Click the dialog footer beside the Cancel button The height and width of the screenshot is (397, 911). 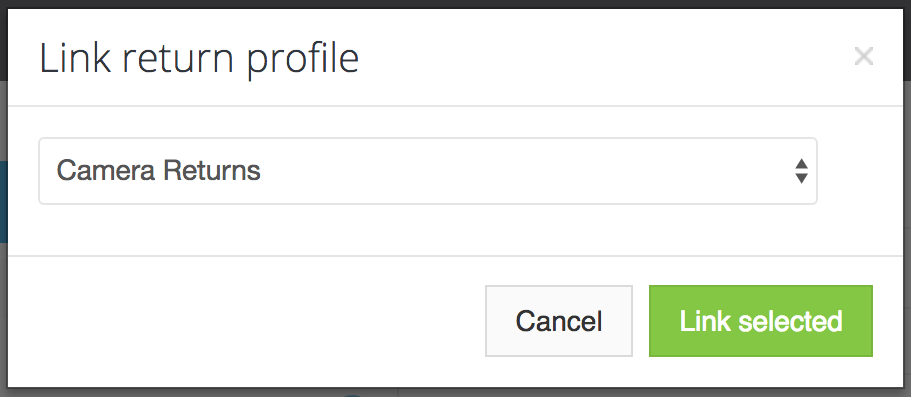click(x=244, y=321)
